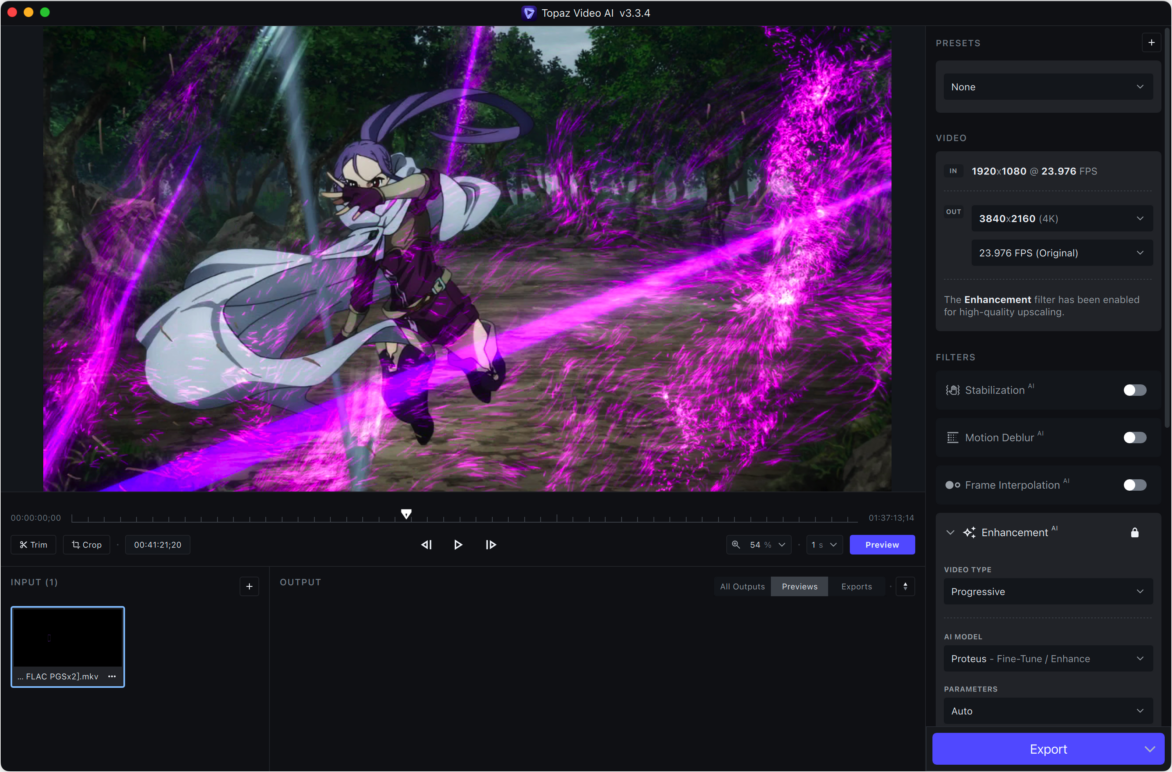Open the AI Model dropdown showing Proteus
This screenshot has height=772, width=1172.
pos(1048,658)
